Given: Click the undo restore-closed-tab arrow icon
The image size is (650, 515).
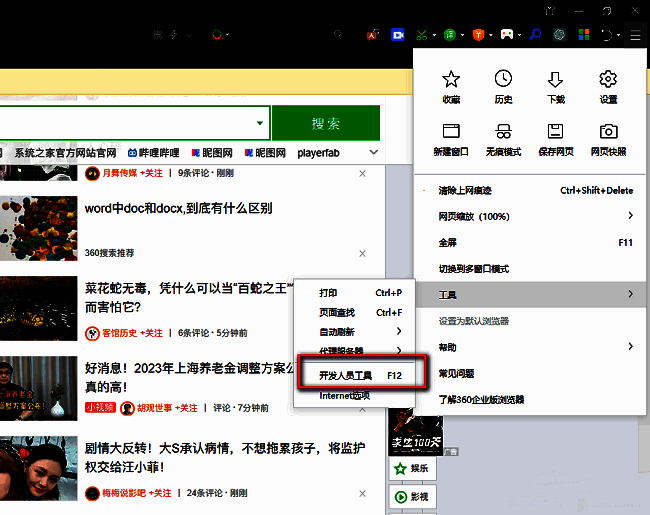Looking at the screenshot, I should [606, 35].
